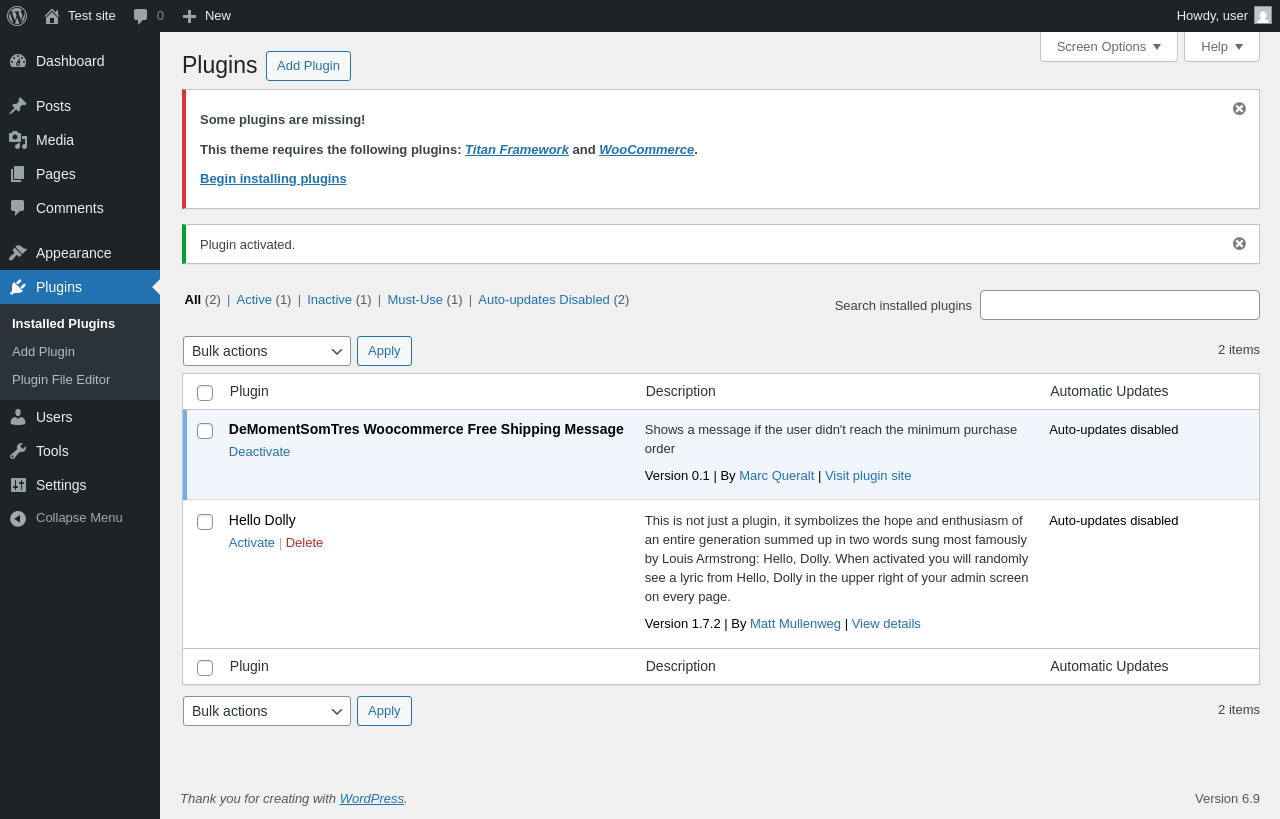Click the Search installed plugins field
The height and width of the screenshot is (819, 1280).
tap(1119, 305)
